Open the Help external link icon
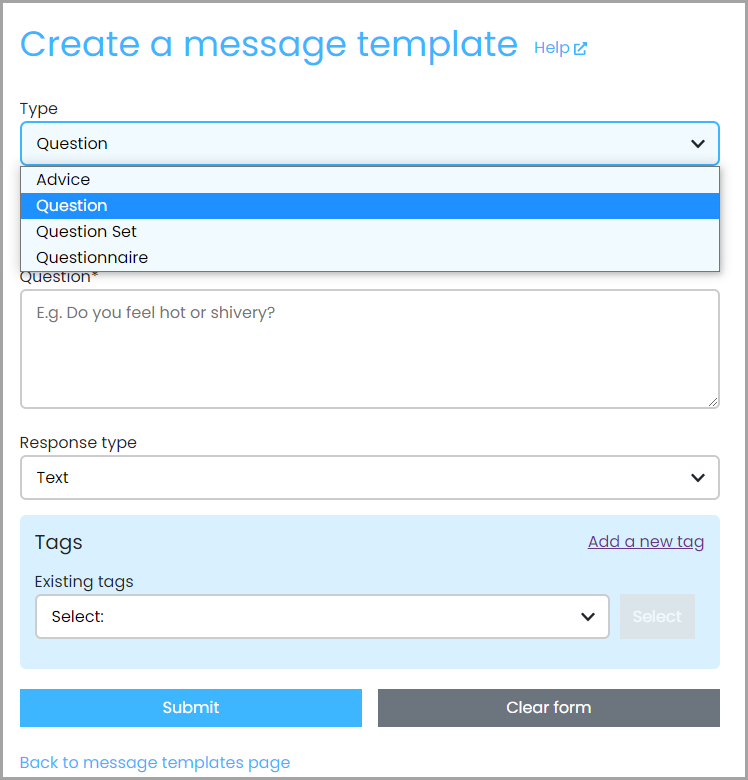Viewport: 748px width, 780px height. [580, 48]
